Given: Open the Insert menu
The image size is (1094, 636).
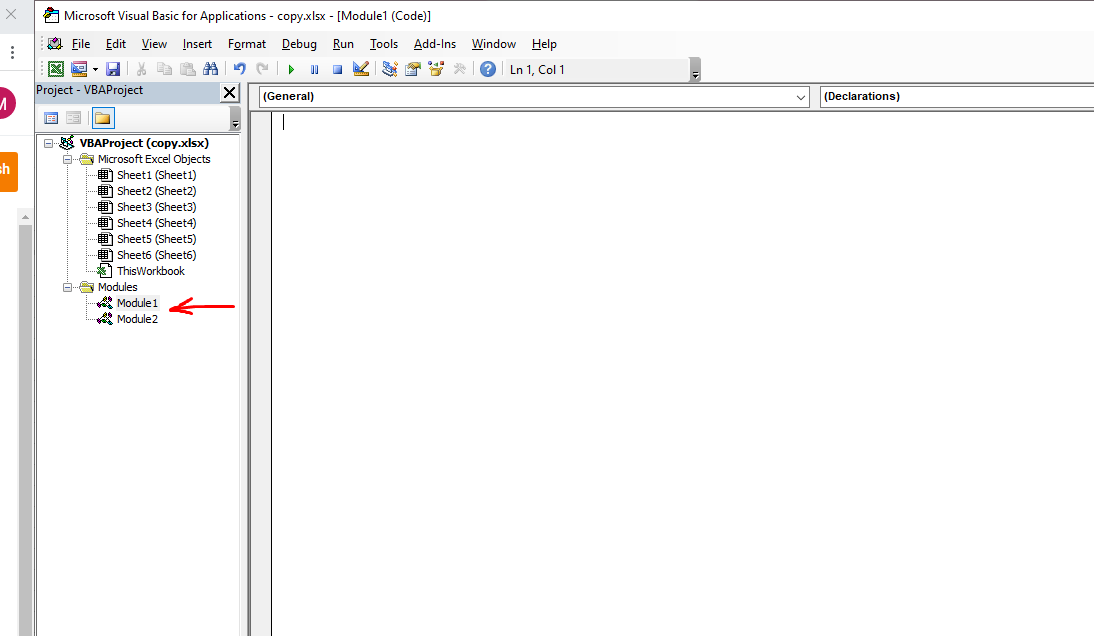Looking at the screenshot, I should click(x=197, y=44).
